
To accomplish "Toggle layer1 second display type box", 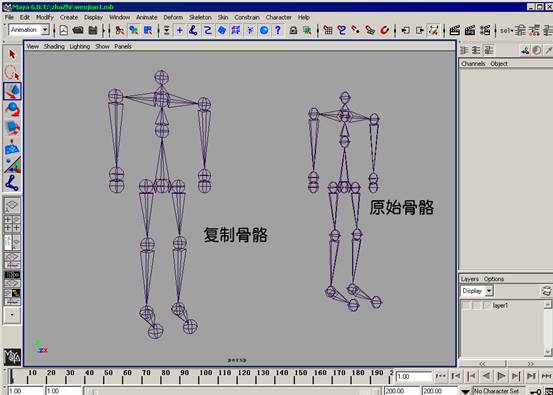I will [x=476, y=305].
